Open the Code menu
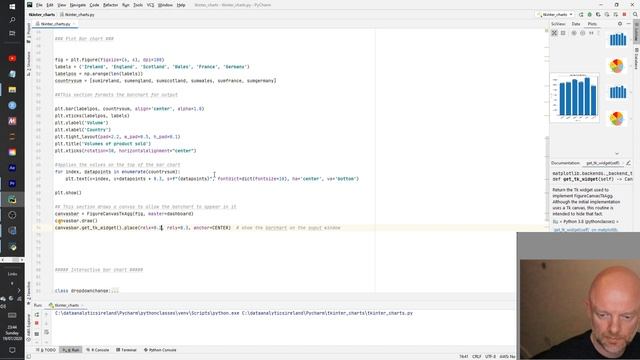640x360 pixels. tap(94, 5)
